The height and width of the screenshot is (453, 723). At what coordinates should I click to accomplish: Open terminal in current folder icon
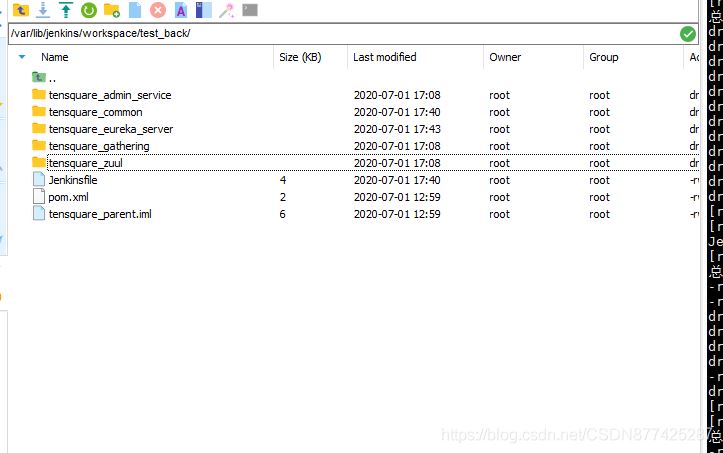coord(250,10)
